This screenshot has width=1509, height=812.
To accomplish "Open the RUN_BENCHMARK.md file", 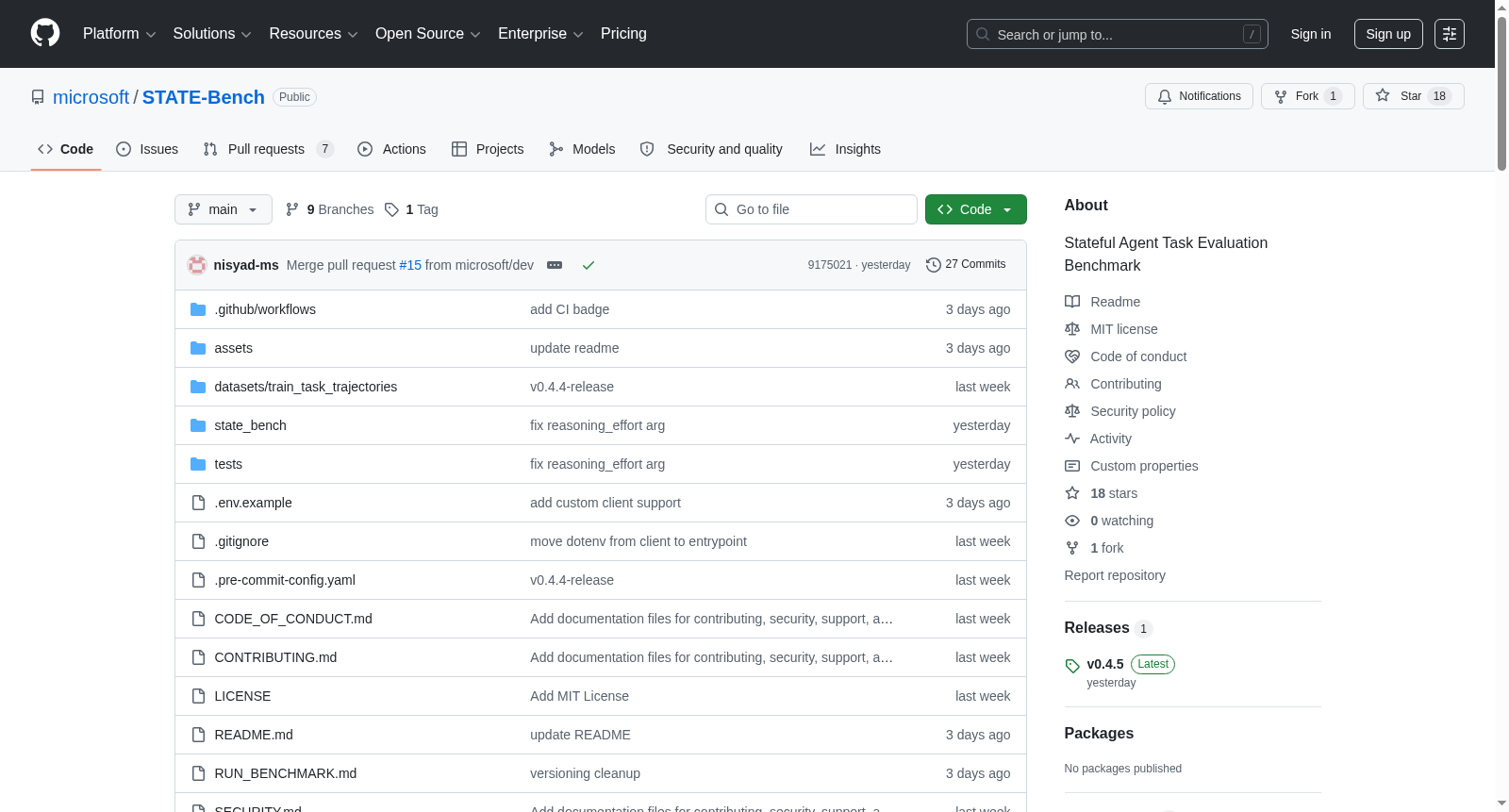I will (286, 773).
